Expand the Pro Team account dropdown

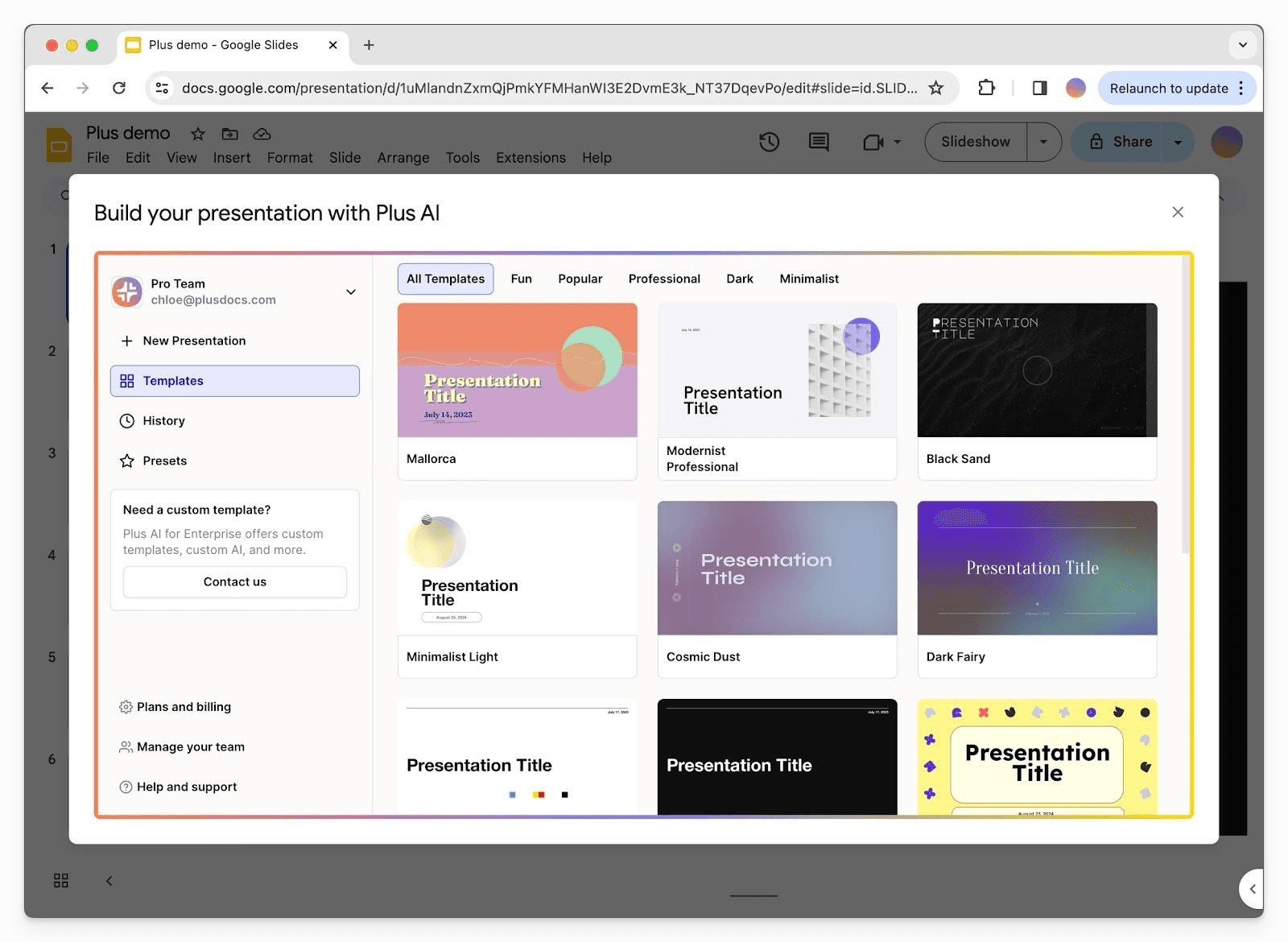[x=351, y=291]
